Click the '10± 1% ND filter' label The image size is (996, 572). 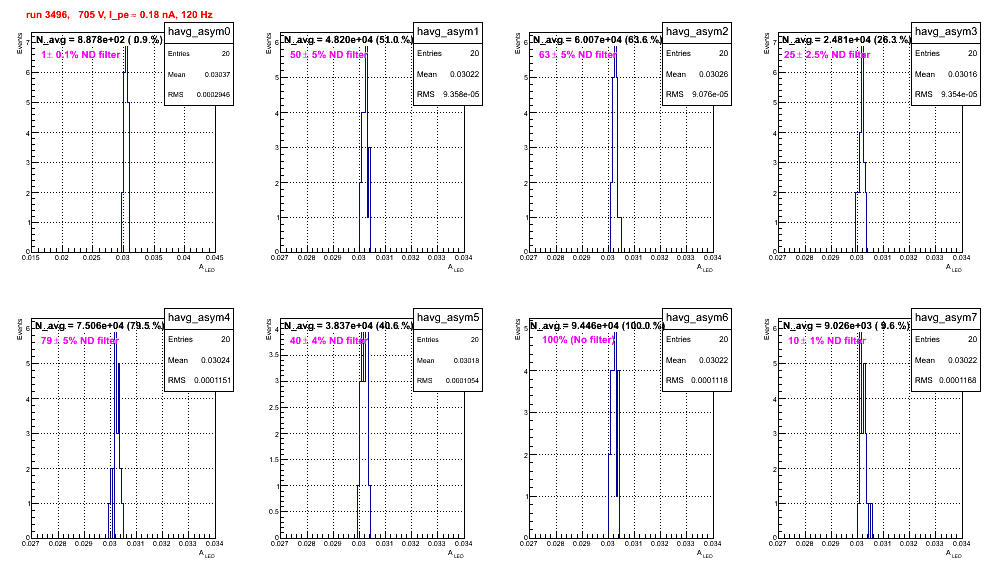pos(827,341)
